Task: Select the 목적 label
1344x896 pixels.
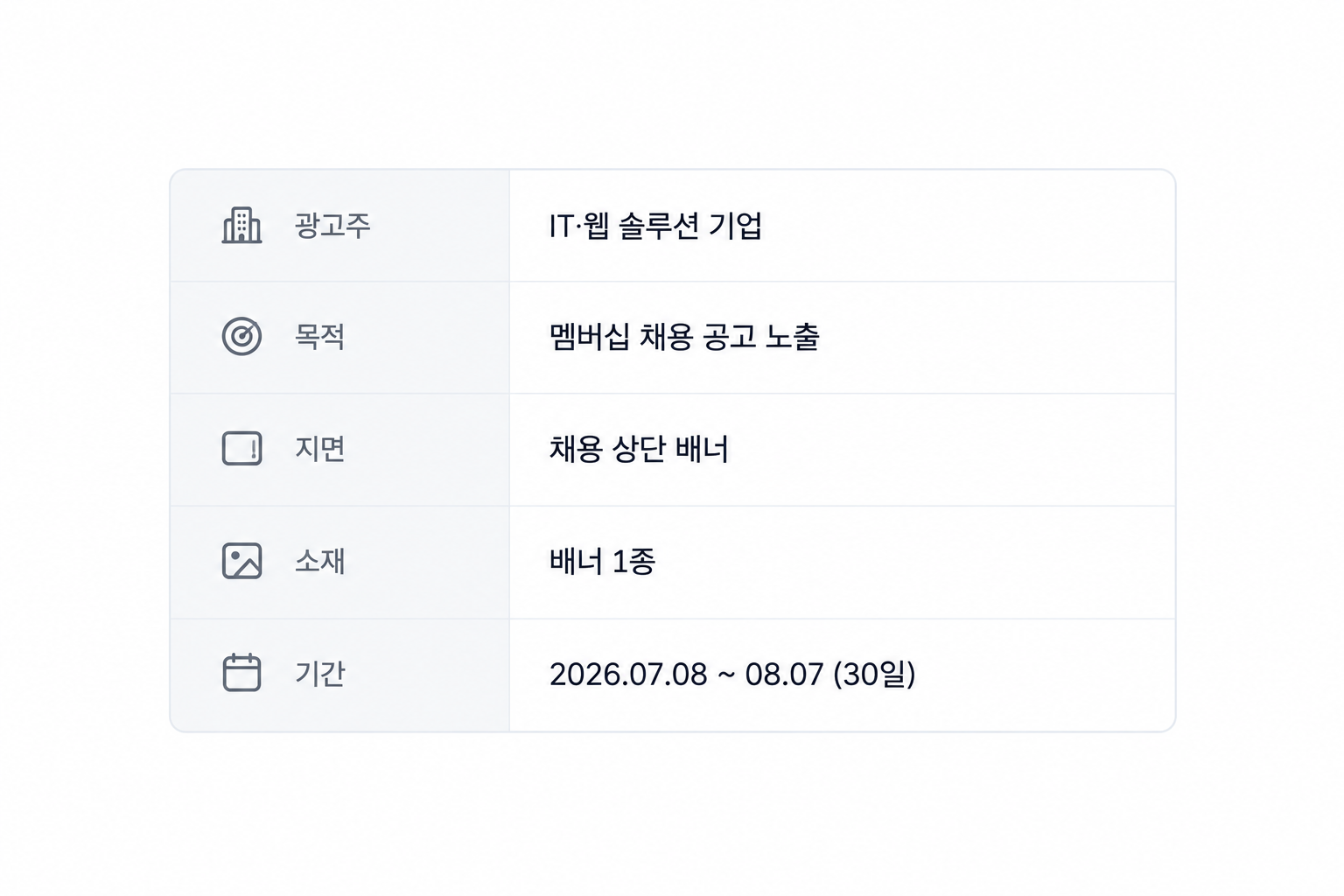Action: point(319,337)
